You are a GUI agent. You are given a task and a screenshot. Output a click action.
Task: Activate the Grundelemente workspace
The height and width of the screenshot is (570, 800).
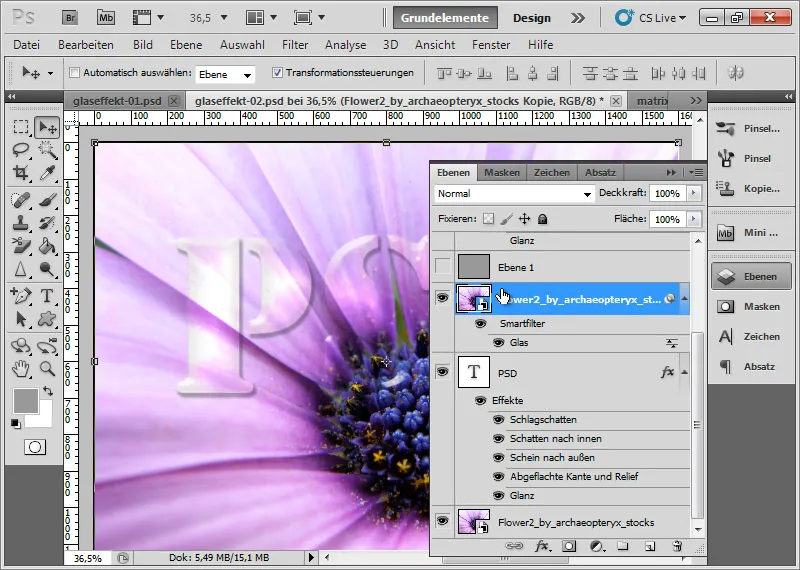tap(445, 18)
